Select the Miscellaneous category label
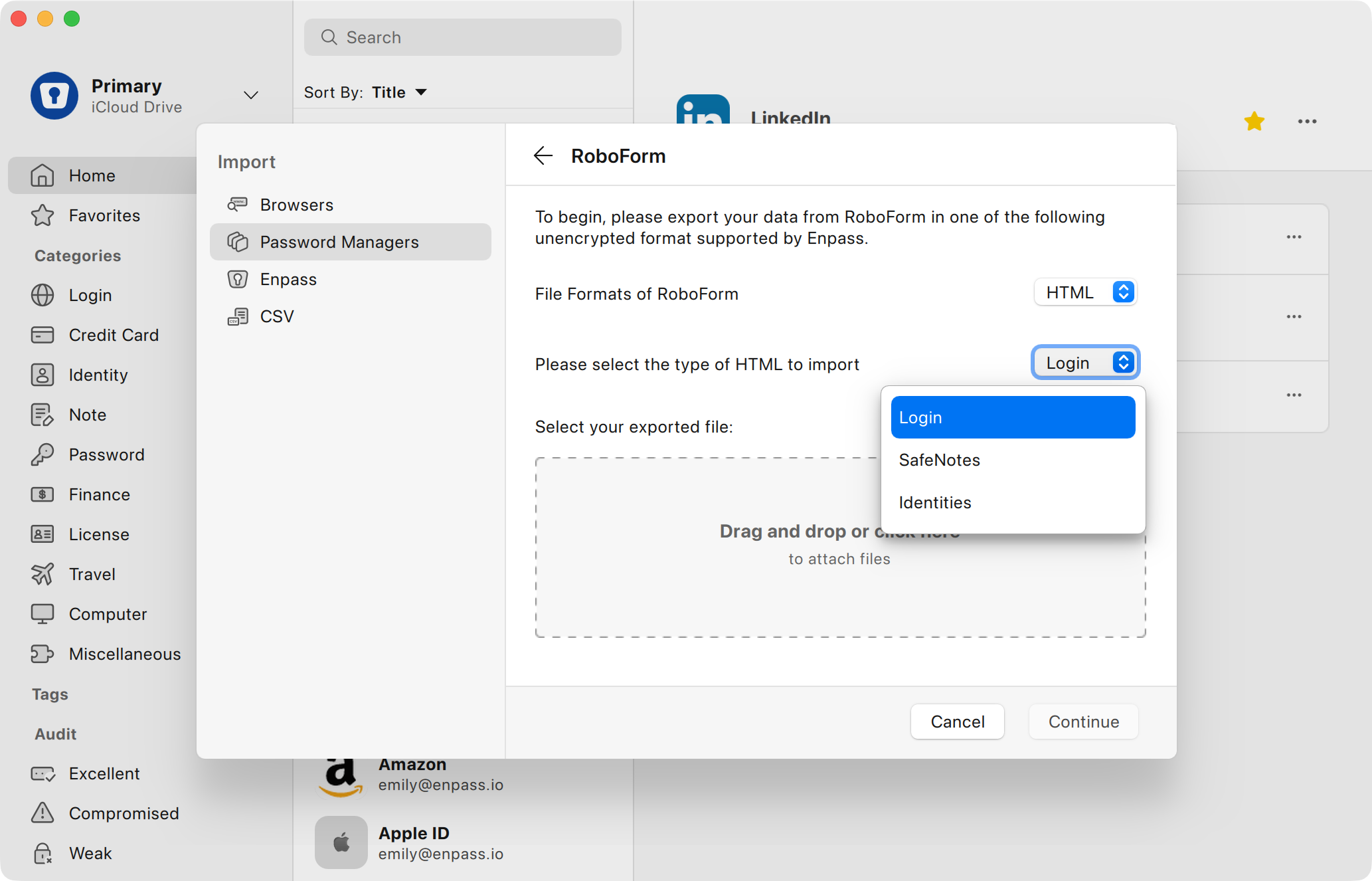Image resolution: width=1372 pixels, height=881 pixels. (125, 654)
